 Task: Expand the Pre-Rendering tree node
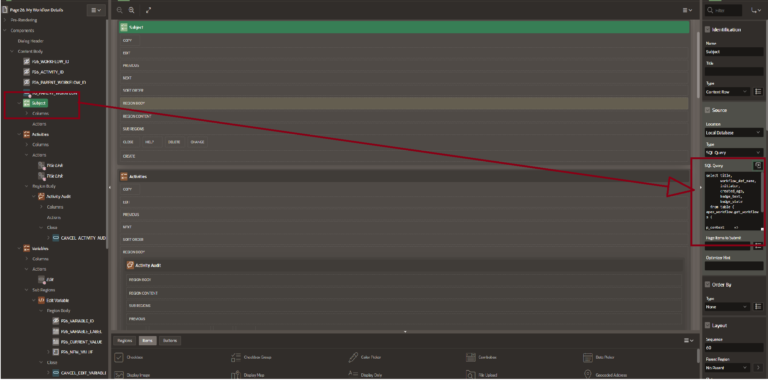coord(5,20)
